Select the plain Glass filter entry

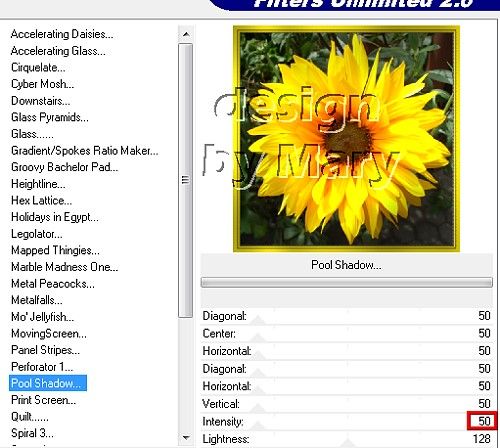[32, 134]
